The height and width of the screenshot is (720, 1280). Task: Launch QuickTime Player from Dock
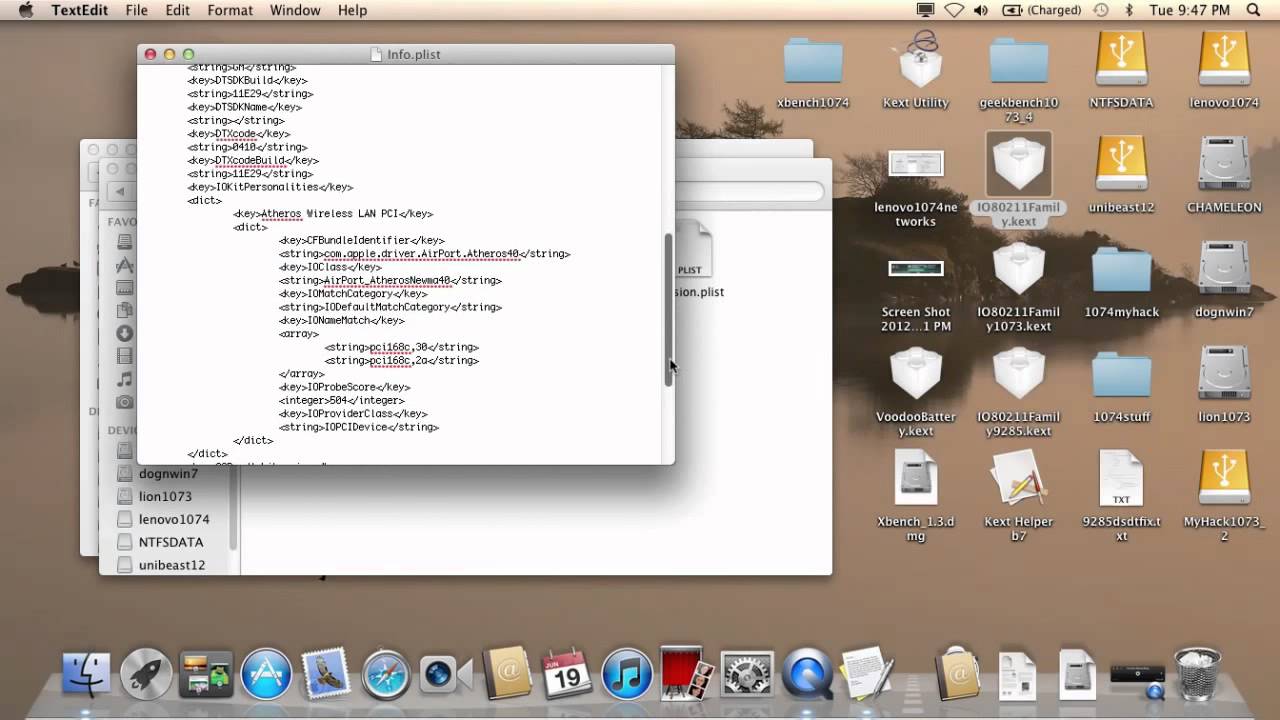[807, 674]
